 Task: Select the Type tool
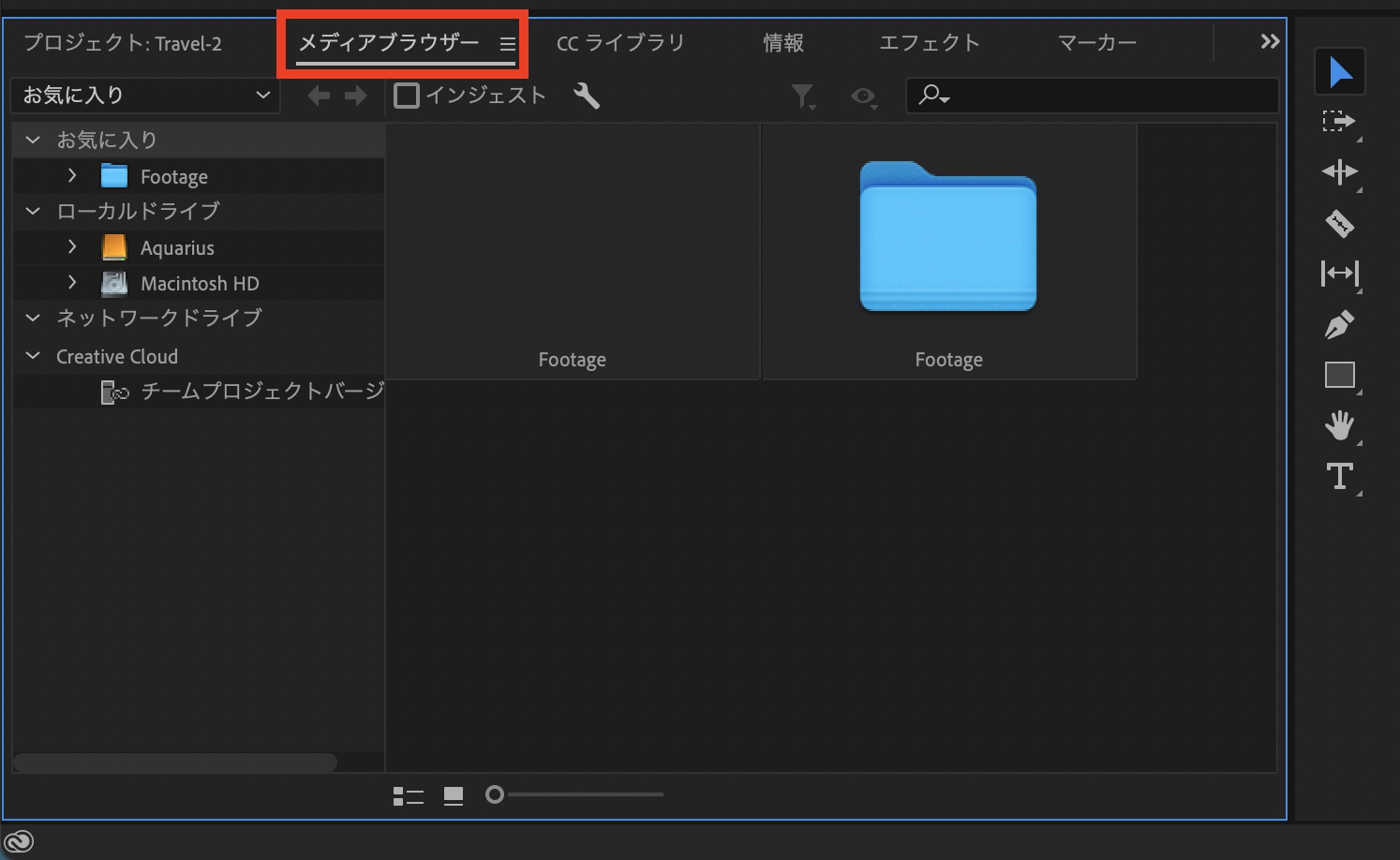(x=1339, y=476)
